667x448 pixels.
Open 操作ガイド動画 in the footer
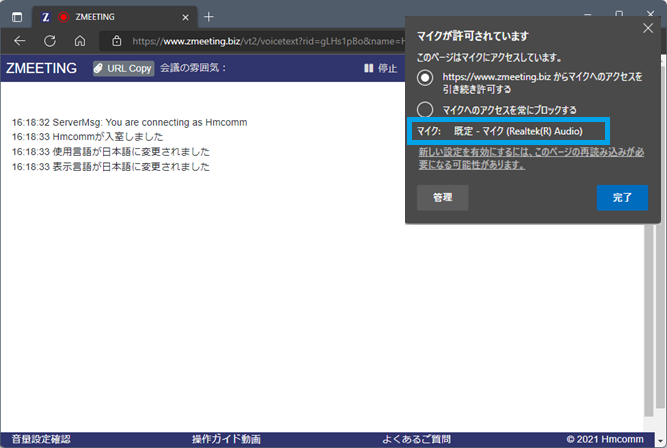(x=226, y=439)
